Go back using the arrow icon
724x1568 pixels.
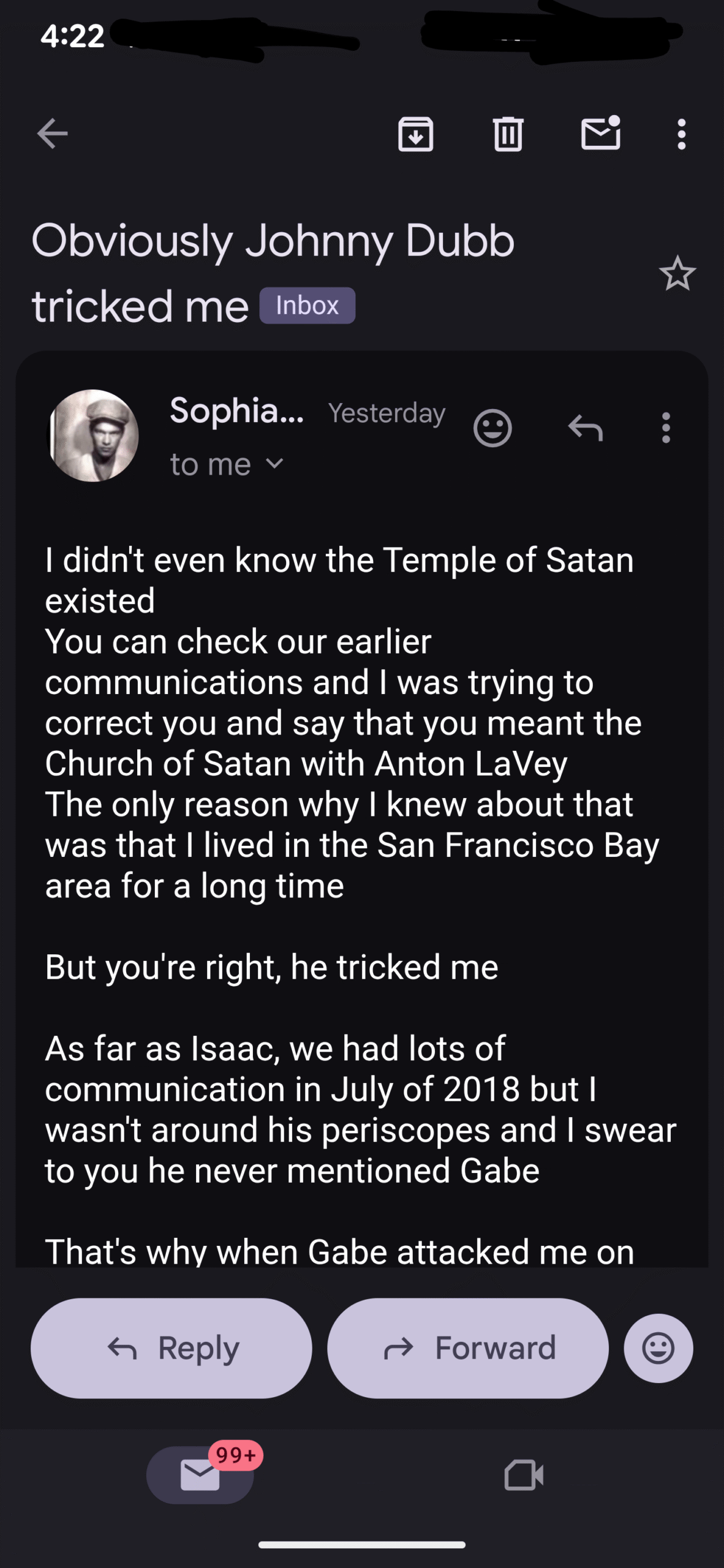click(53, 134)
